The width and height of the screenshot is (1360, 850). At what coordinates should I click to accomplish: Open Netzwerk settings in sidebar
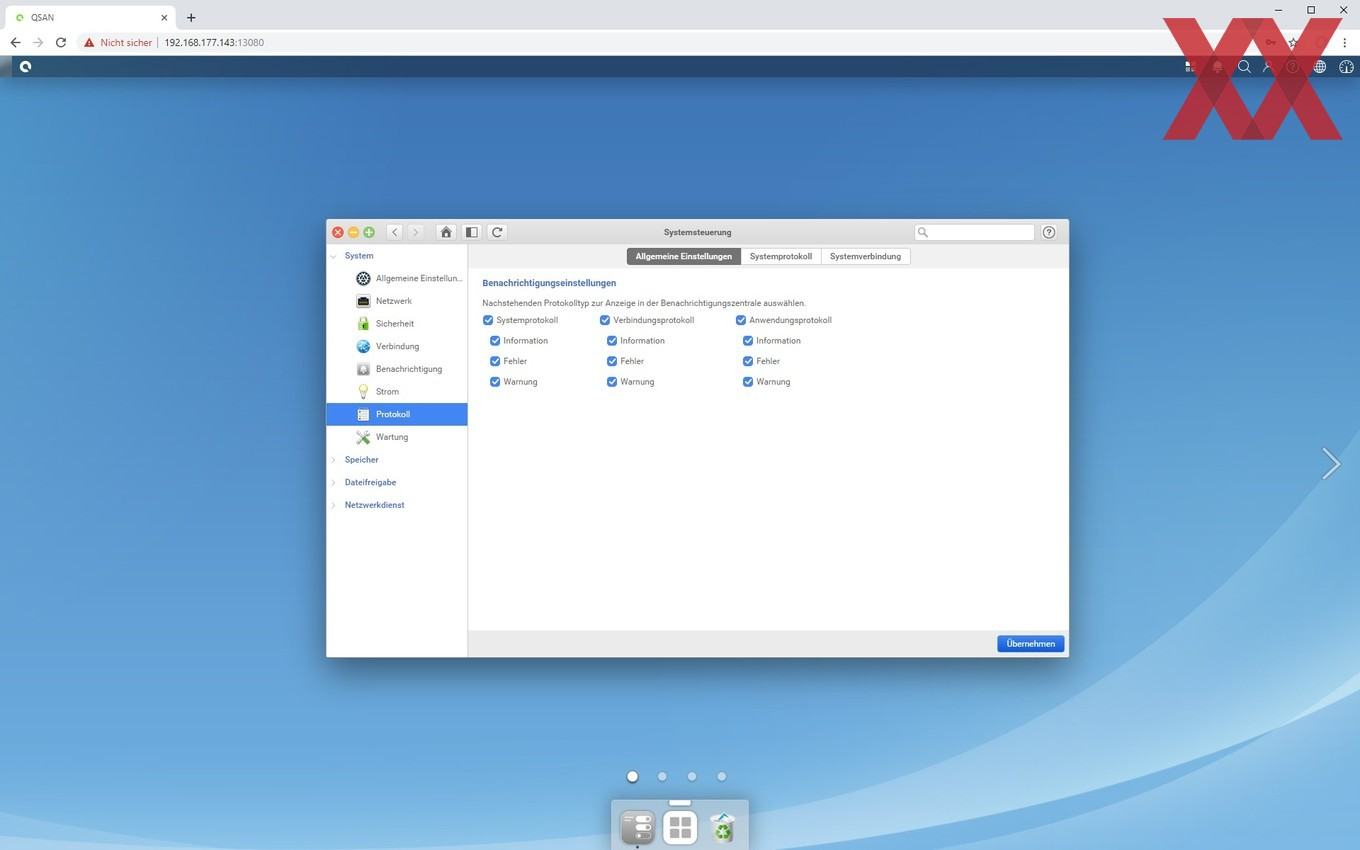397,301
